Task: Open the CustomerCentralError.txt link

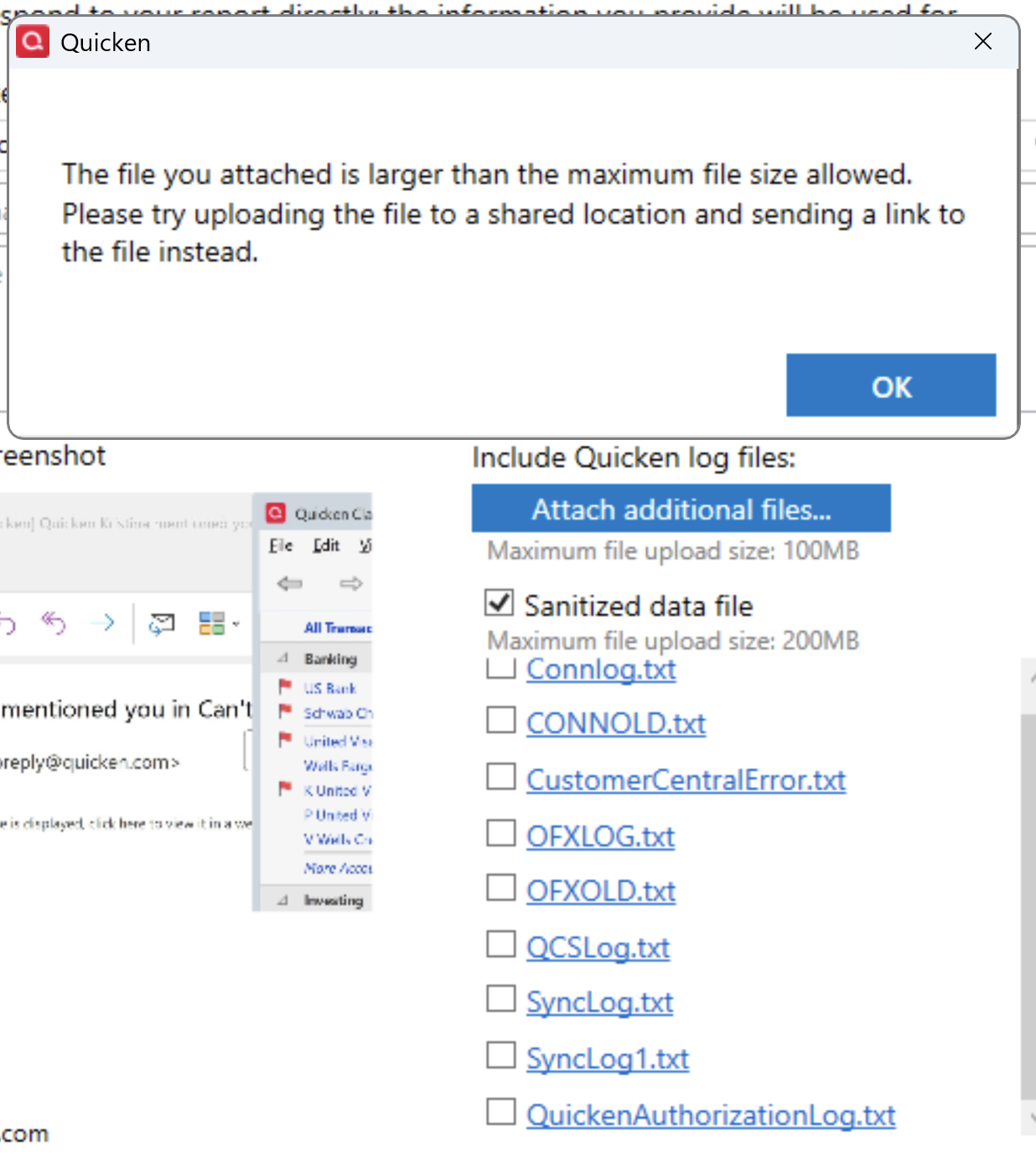Action: point(686,780)
